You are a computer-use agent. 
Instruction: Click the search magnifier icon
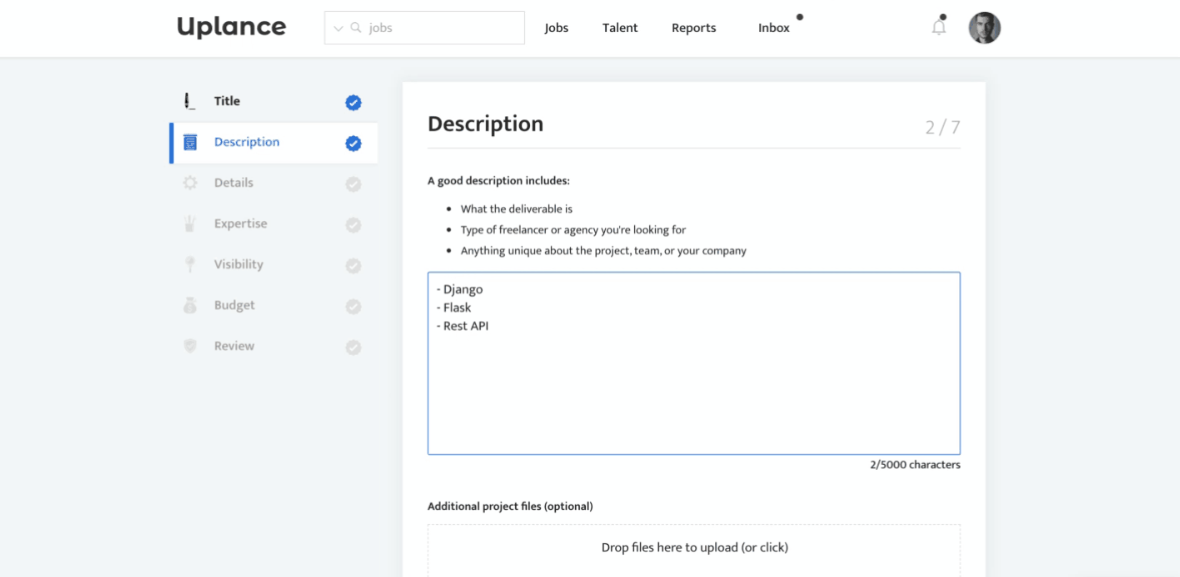[356, 28]
